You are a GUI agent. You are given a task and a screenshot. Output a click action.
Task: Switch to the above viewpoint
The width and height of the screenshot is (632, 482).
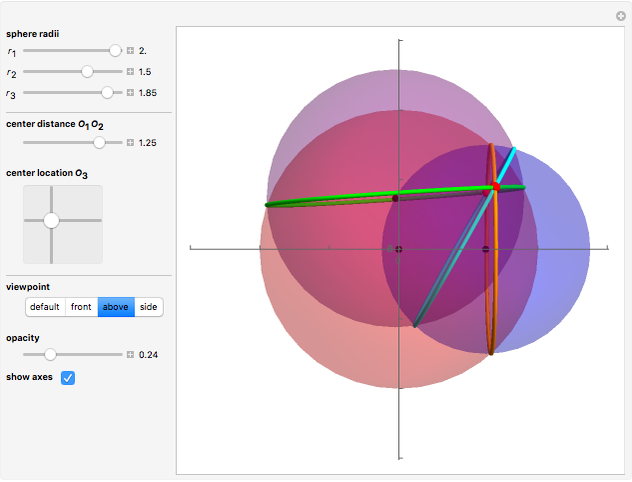(114, 307)
